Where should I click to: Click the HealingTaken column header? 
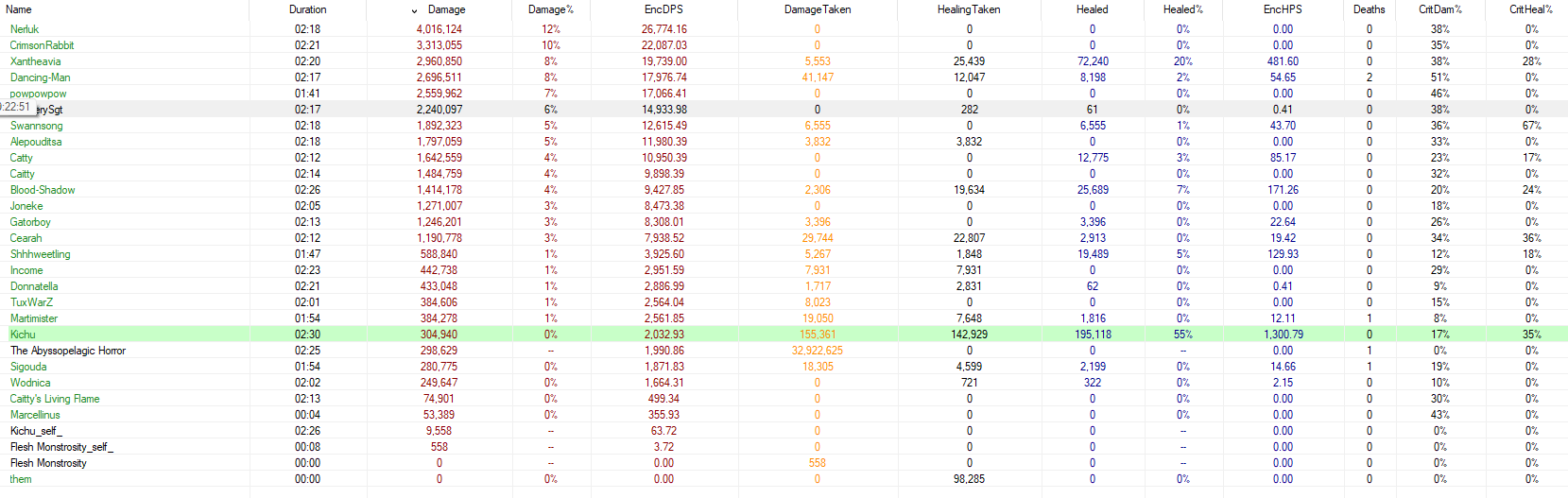coord(968,9)
